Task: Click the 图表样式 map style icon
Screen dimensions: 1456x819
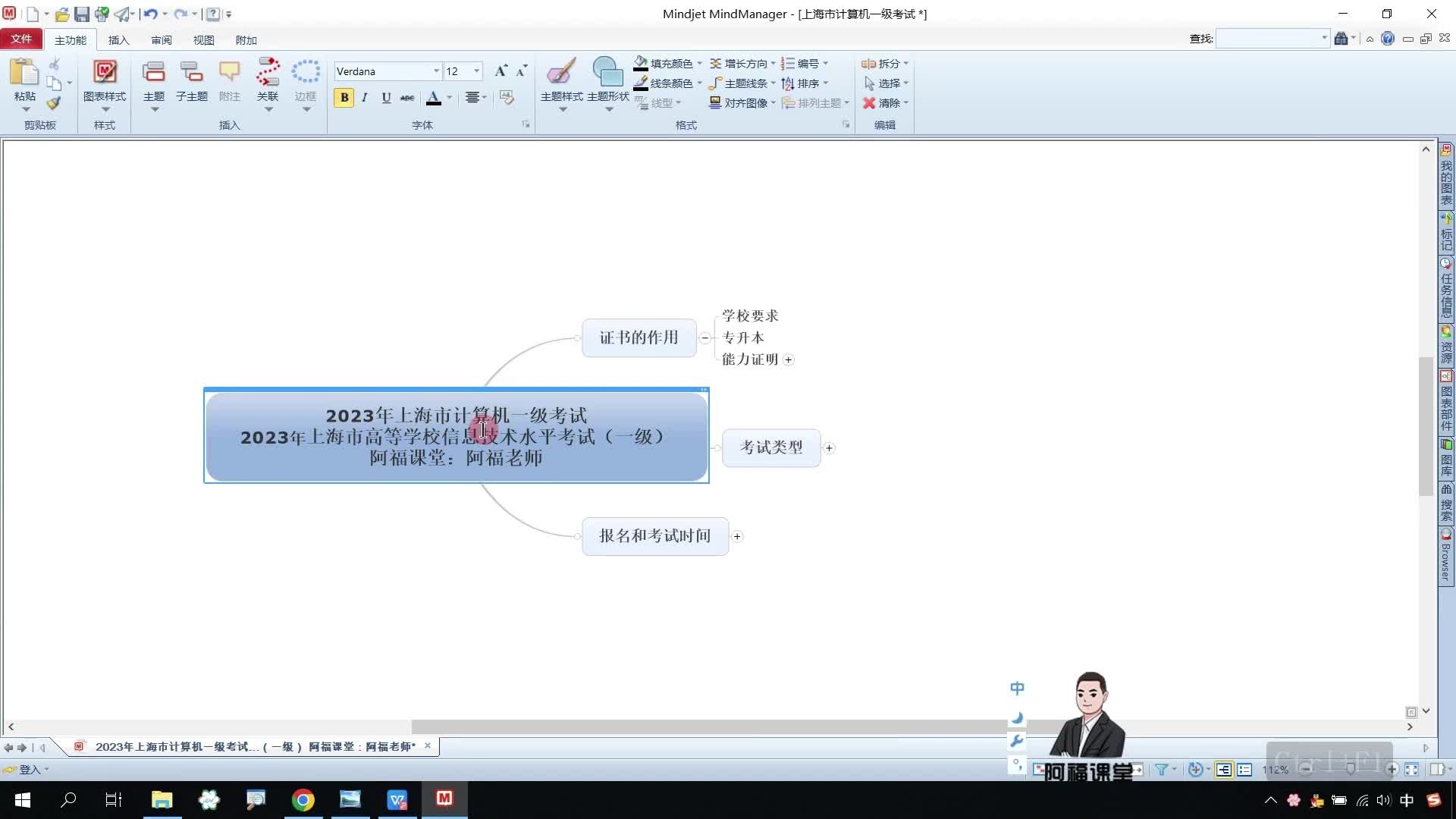Action: click(105, 73)
